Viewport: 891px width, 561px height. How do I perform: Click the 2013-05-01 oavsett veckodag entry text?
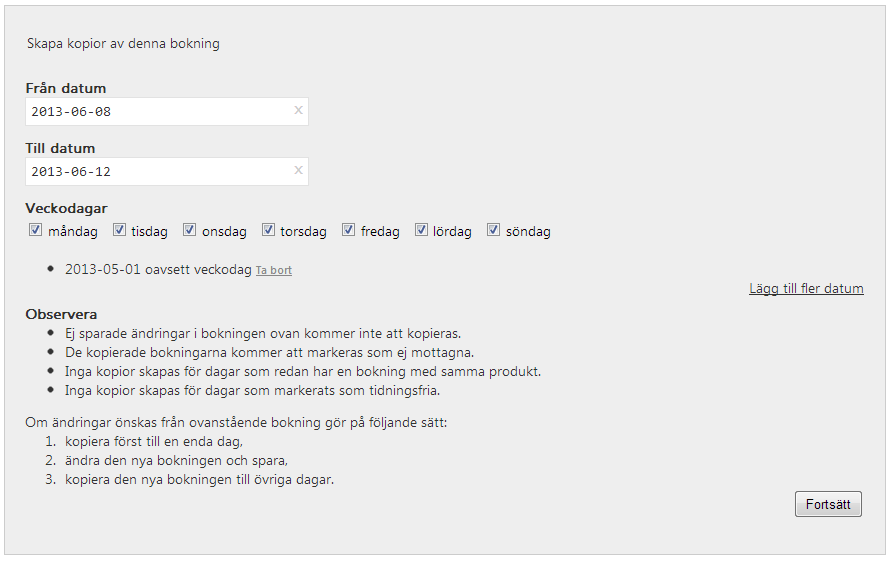(x=159, y=269)
